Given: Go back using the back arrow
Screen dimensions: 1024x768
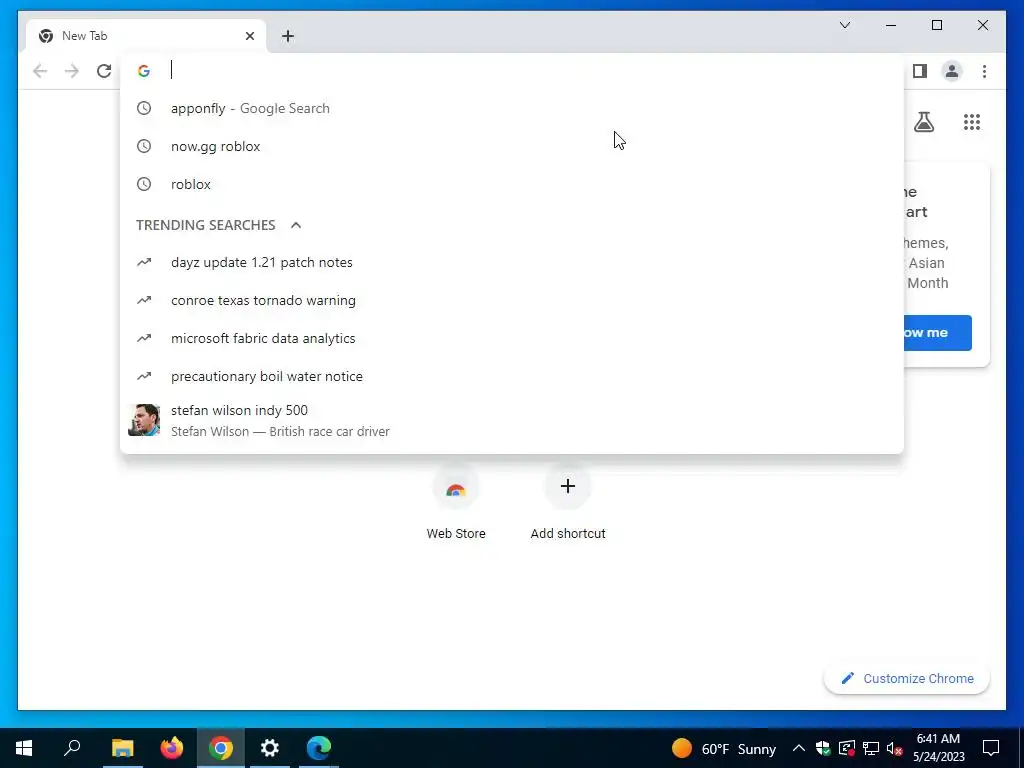Looking at the screenshot, I should pos(40,71).
